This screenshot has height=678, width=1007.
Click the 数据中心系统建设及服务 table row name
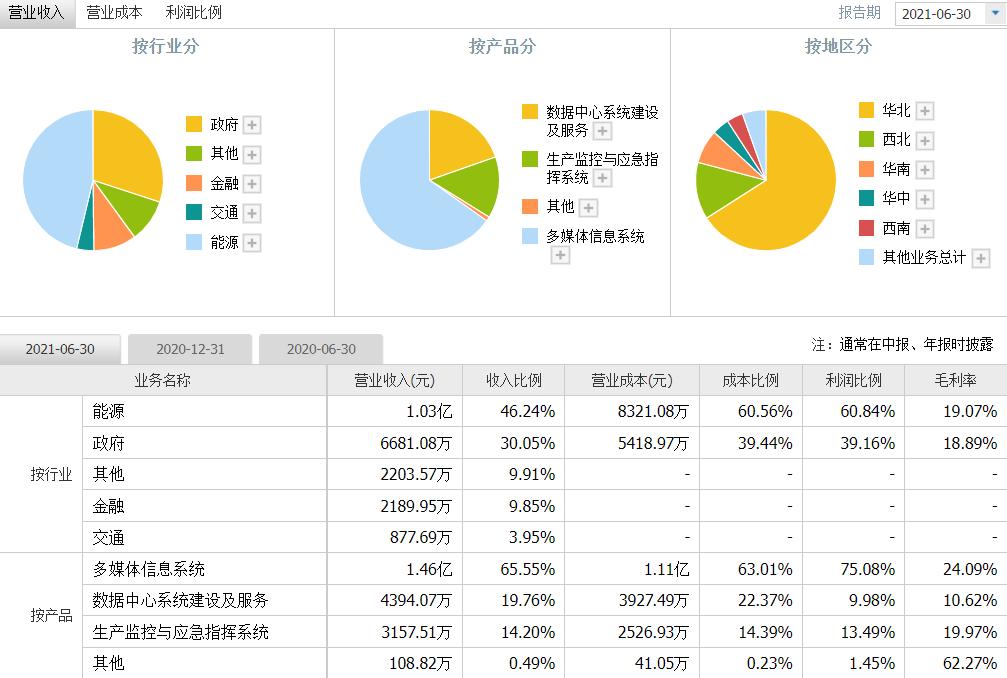point(180,600)
